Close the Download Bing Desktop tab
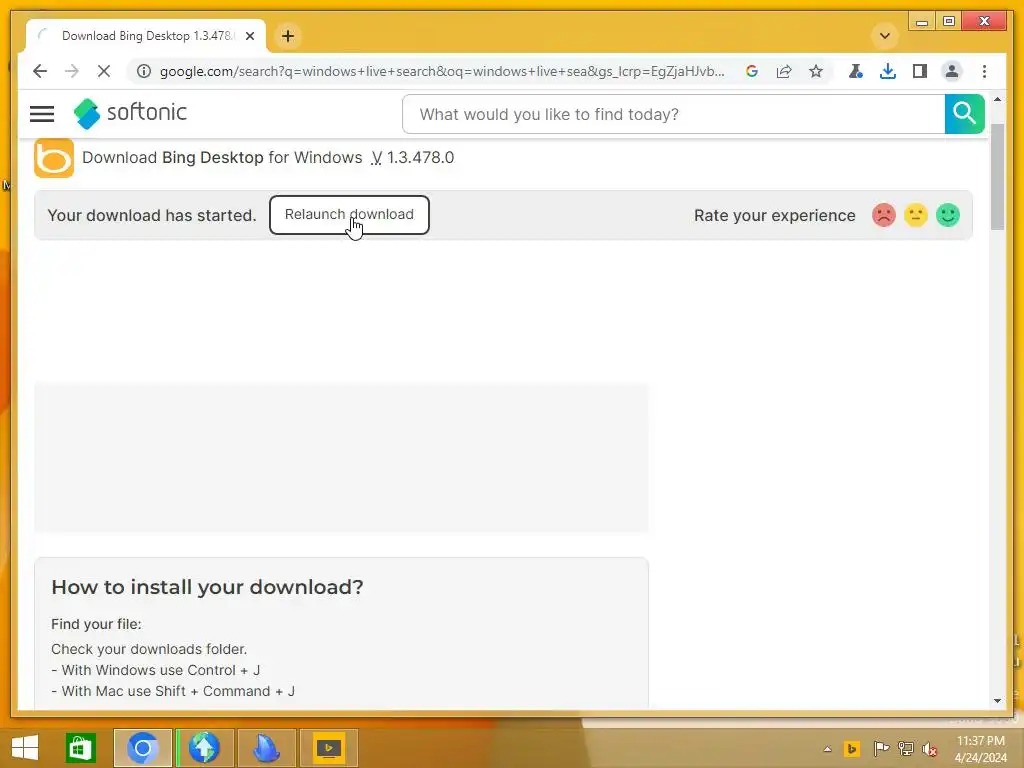The image size is (1024, 768). click(x=249, y=36)
